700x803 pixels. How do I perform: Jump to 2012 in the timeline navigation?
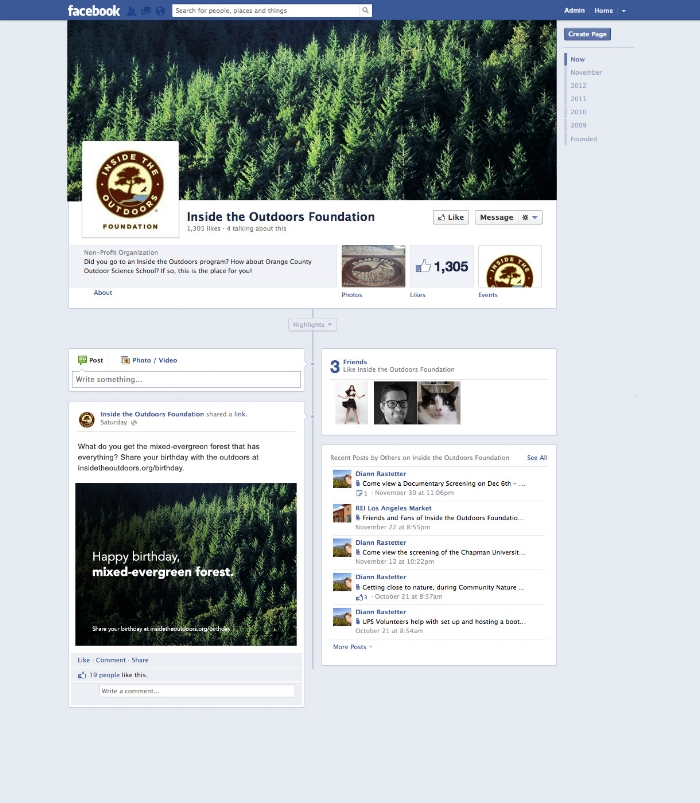578,86
